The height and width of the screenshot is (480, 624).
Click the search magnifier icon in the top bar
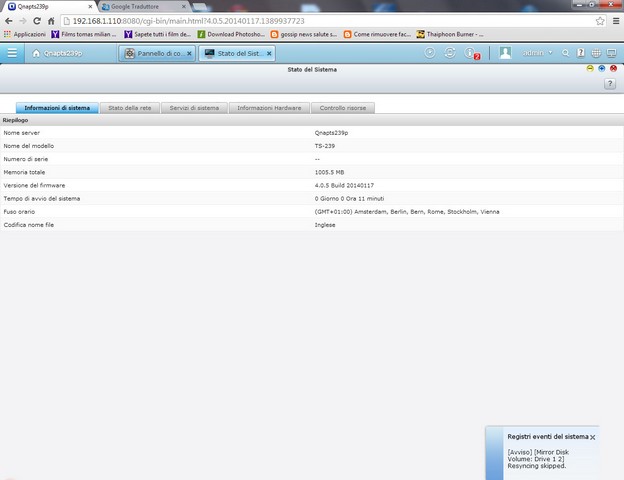tap(566, 53)
